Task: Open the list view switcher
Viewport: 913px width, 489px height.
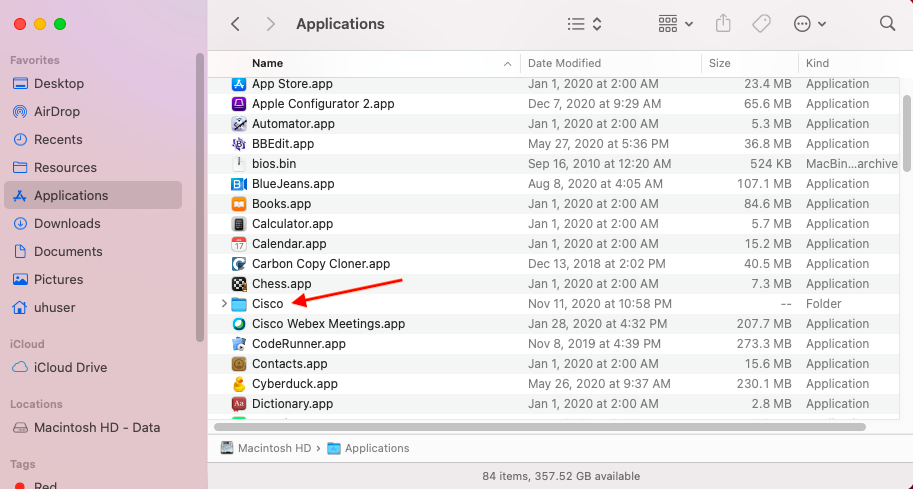Action: click(584, 24)
